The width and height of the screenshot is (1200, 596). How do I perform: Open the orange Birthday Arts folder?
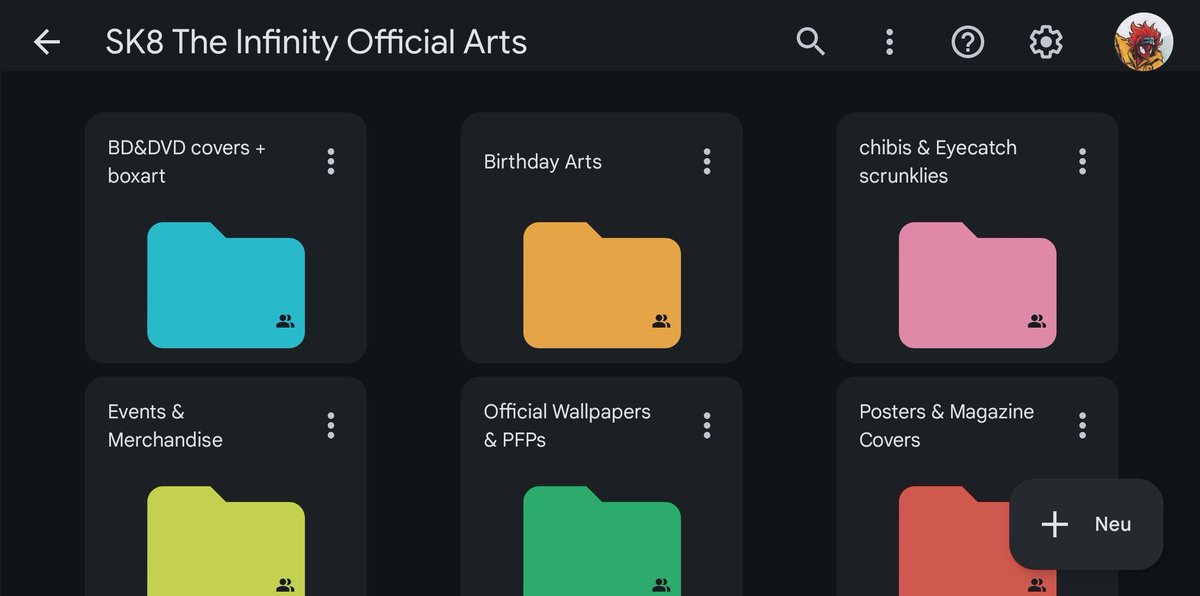click(x=602, y=285)
